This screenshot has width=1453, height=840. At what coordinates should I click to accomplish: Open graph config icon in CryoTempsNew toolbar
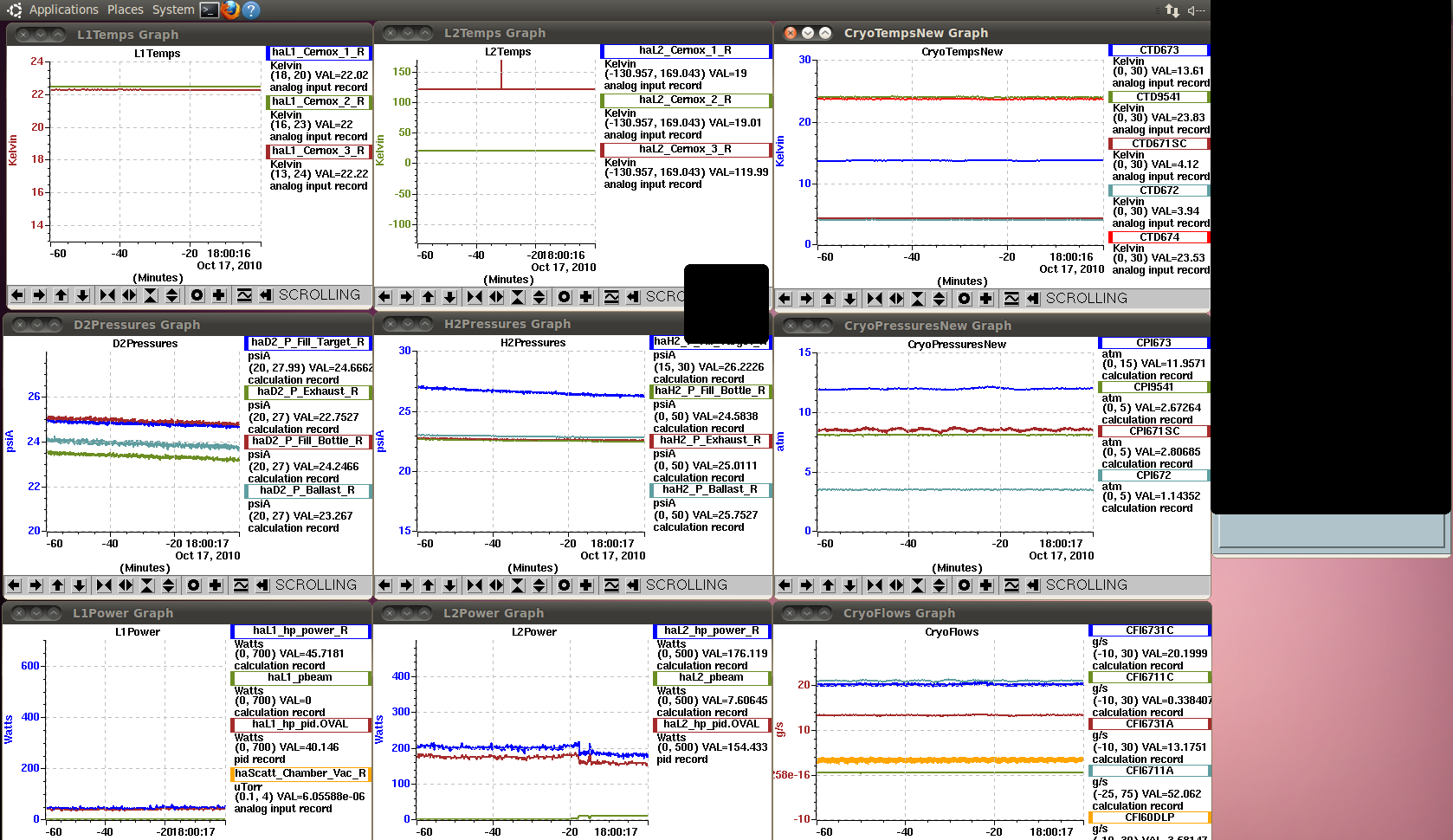(x=1011, y=299)
